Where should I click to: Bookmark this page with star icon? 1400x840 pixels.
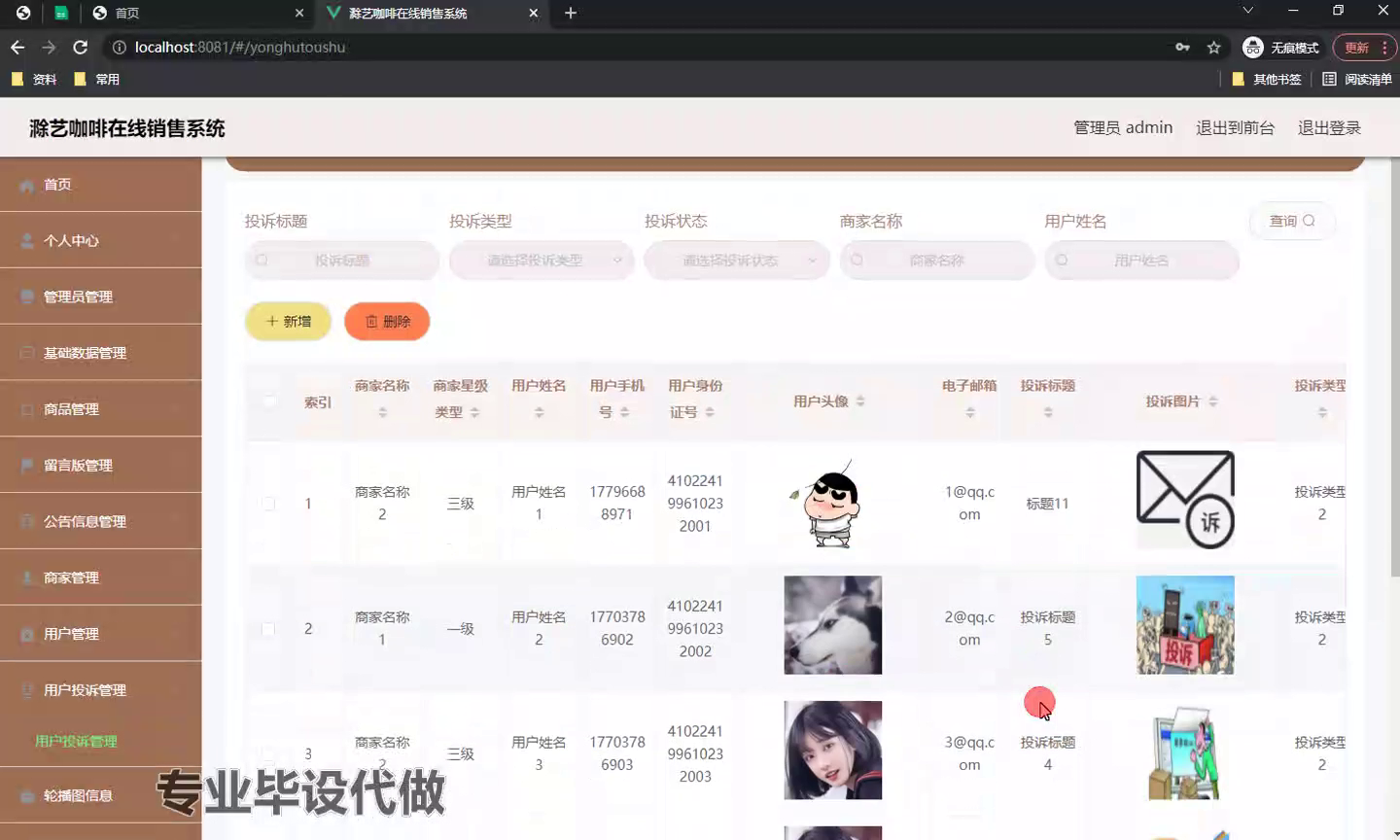1213,47
